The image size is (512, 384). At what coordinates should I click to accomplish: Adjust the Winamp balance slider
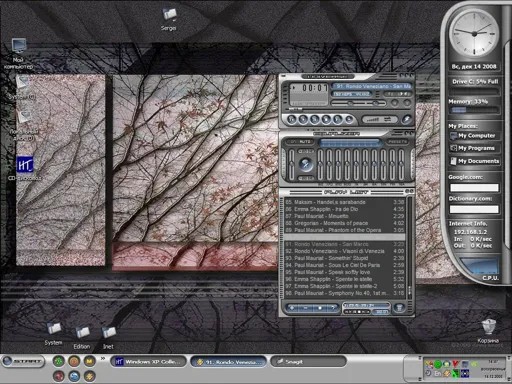coord(375,103)
